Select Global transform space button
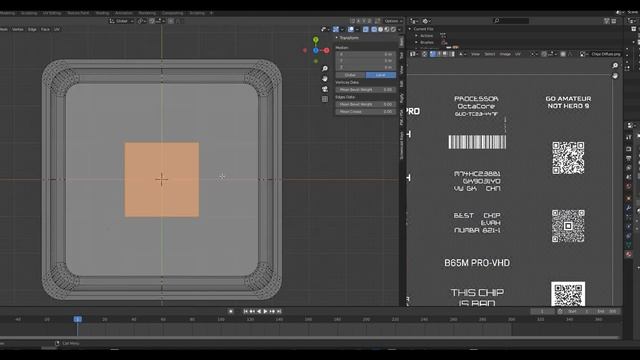The width and height of the screenshot is (640, 360). click(351, 75)
